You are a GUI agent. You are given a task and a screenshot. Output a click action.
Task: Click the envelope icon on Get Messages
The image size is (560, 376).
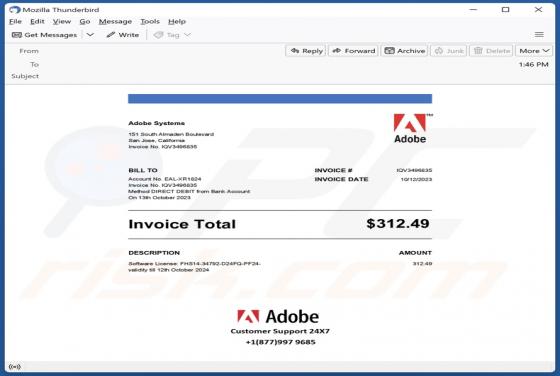(x=17, y=35)
